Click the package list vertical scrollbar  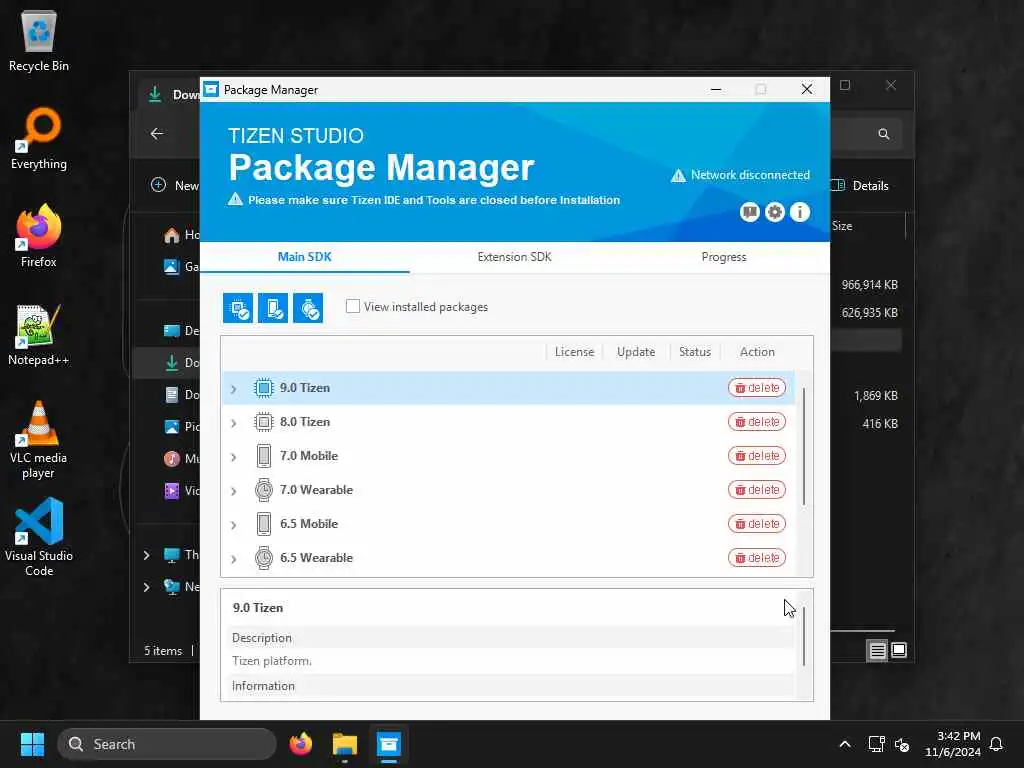(804, 447)
